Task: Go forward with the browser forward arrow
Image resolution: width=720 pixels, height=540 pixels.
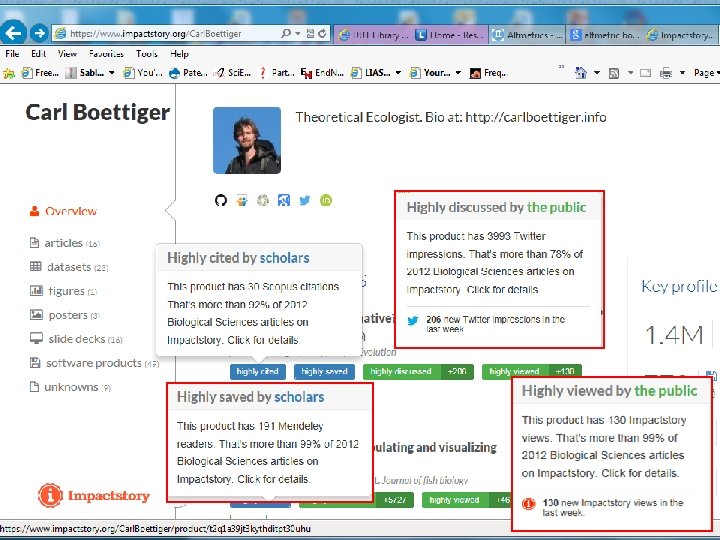Action: [39, 33]
